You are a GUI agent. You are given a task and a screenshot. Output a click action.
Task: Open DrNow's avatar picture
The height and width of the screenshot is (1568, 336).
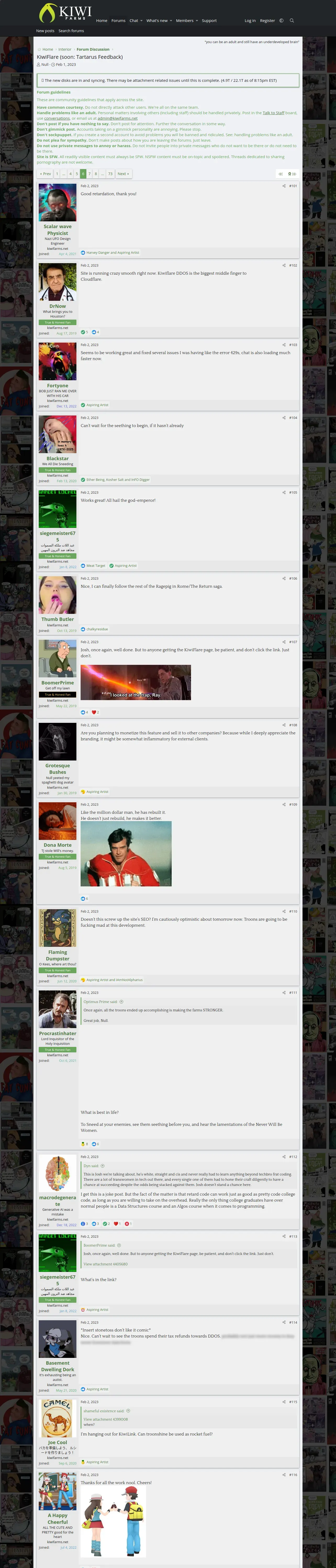57,282
